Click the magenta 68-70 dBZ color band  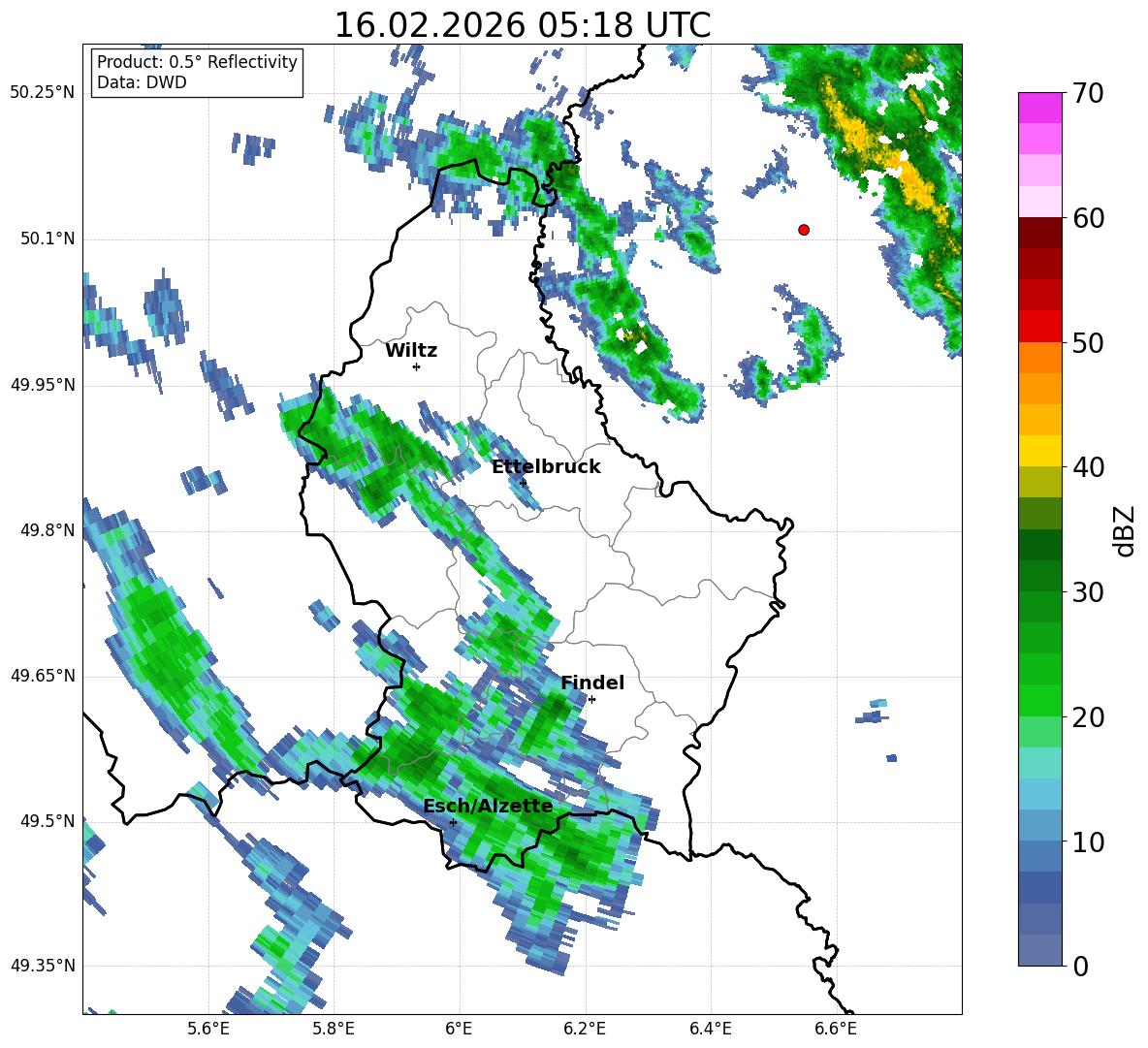(x=1039, y=108)
